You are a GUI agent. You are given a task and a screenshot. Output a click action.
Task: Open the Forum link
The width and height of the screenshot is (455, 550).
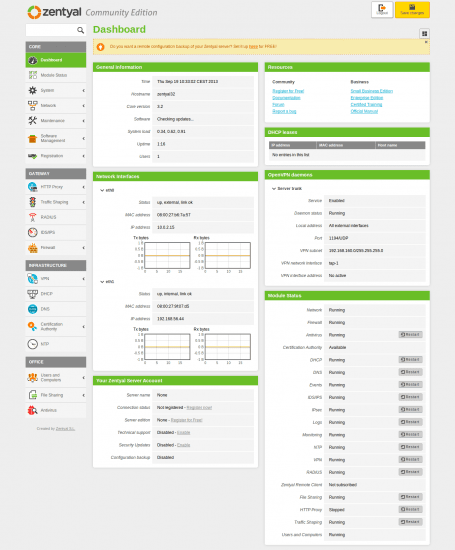(278, 105)
